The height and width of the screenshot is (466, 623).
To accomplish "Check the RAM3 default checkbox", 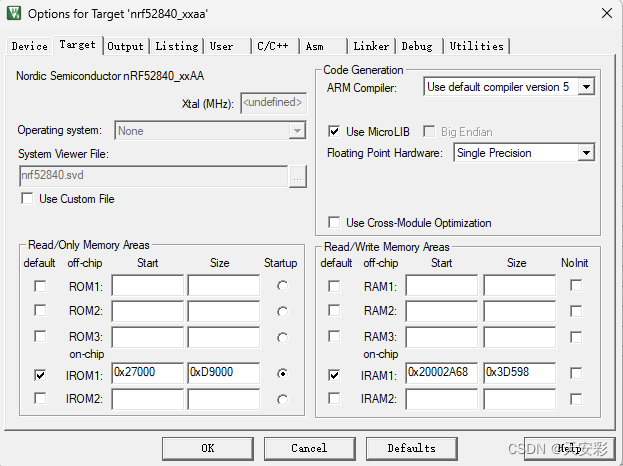I will (334, 336).
